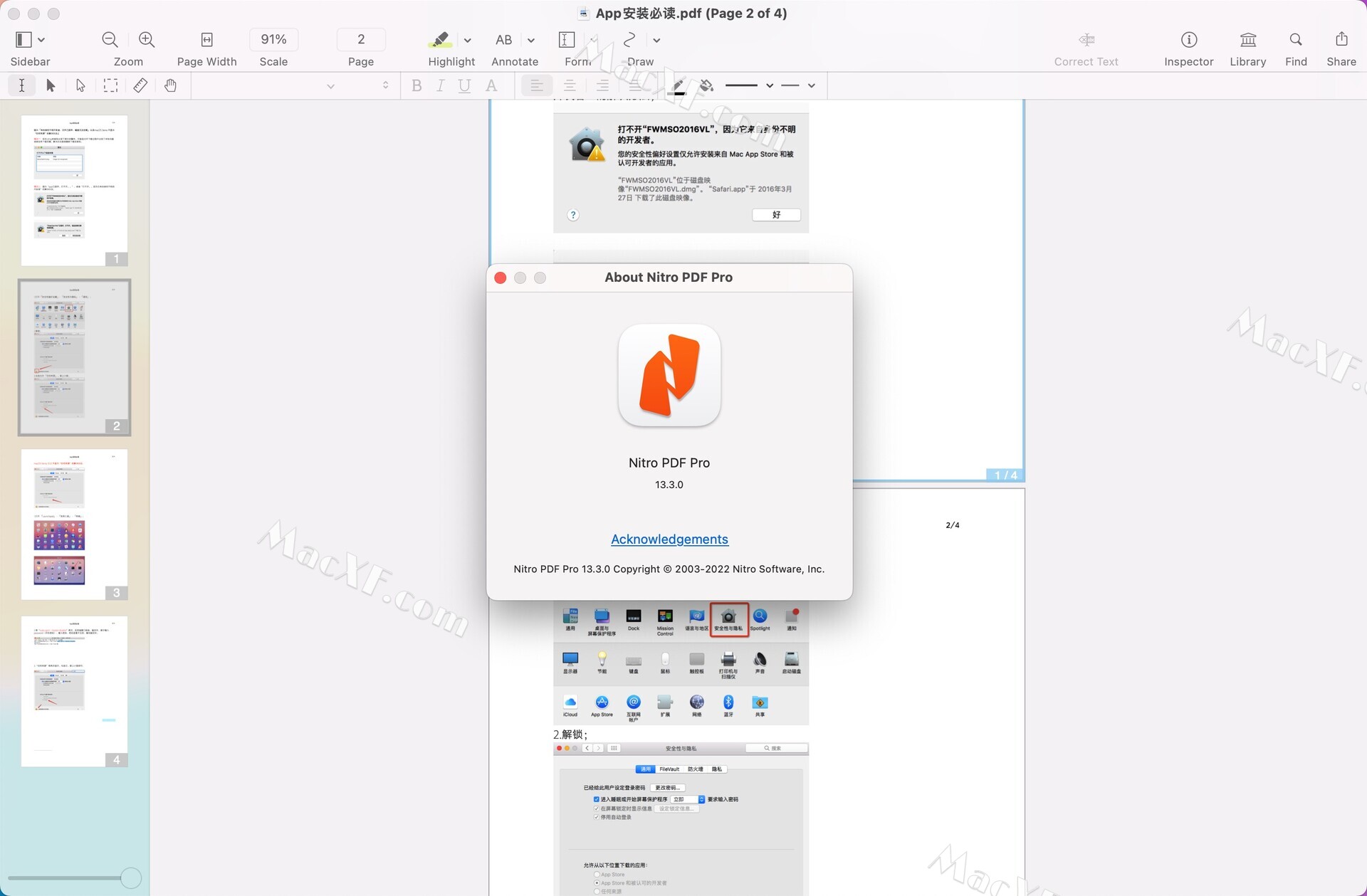Open the Library panel
This screenshot has height=896, width=1367.
(x=1247, y=40)
